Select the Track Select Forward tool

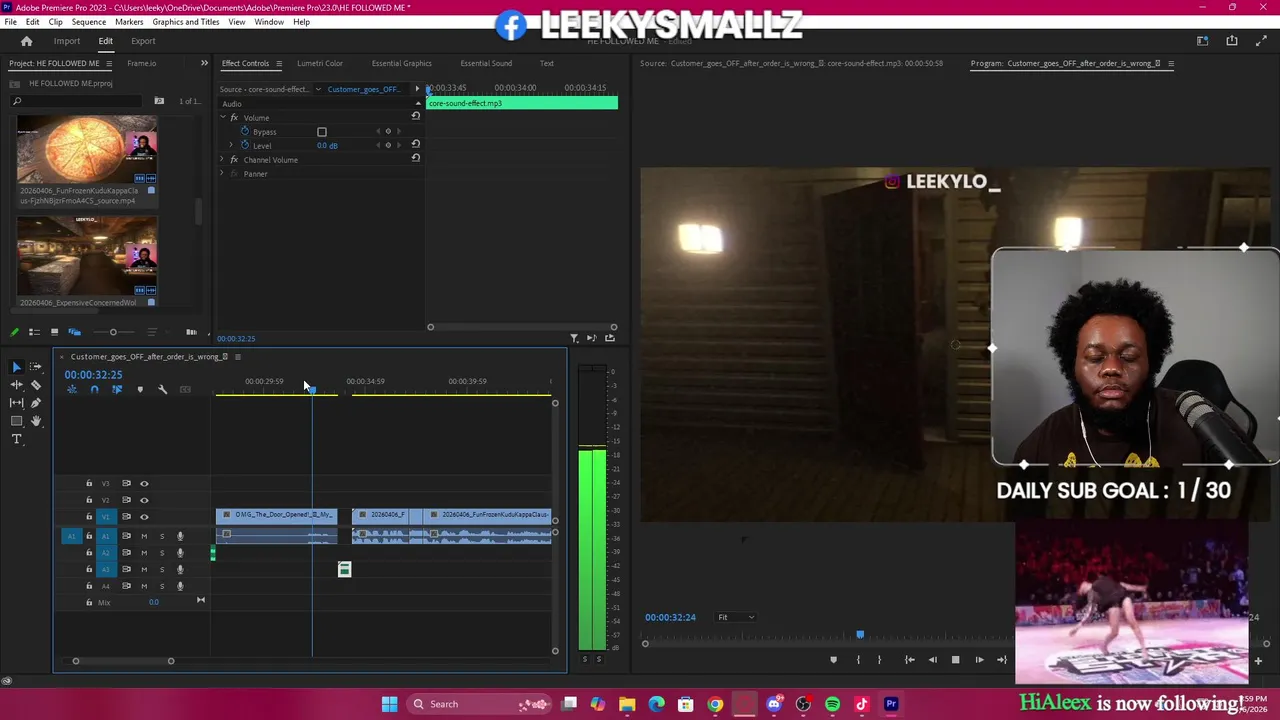(x=36, y=367)
